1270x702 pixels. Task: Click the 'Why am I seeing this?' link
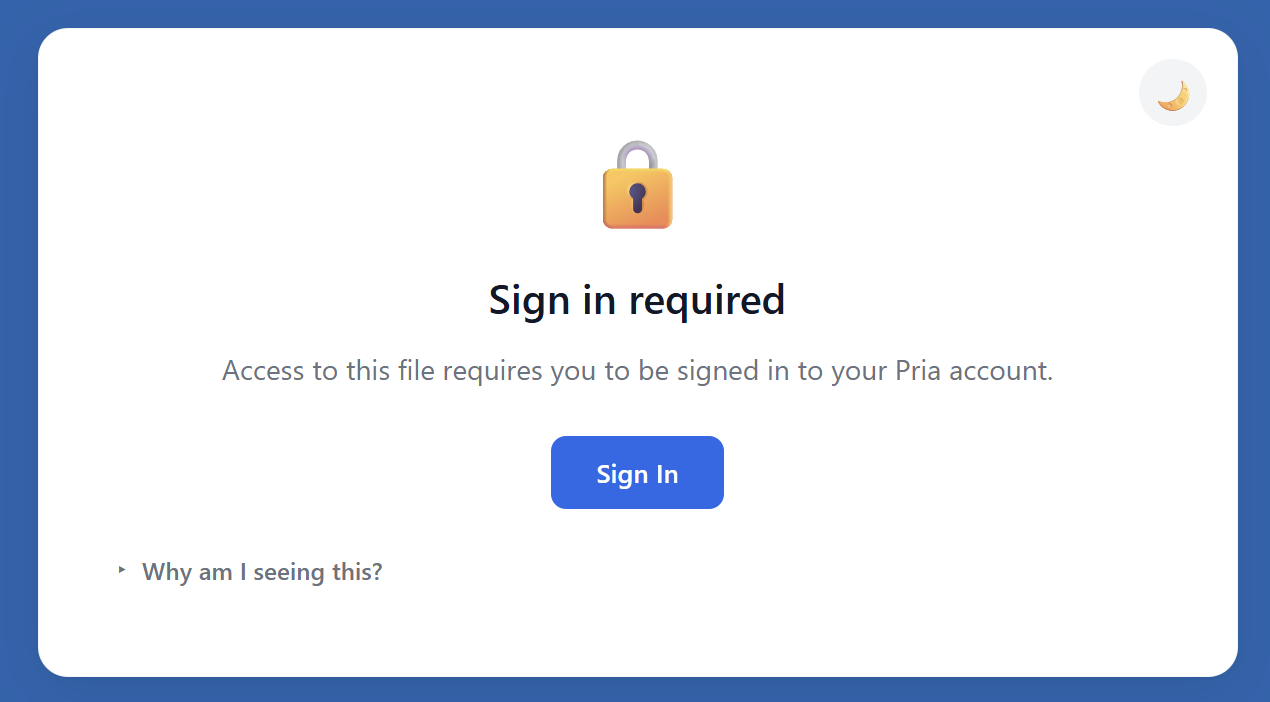pos(262,571)
